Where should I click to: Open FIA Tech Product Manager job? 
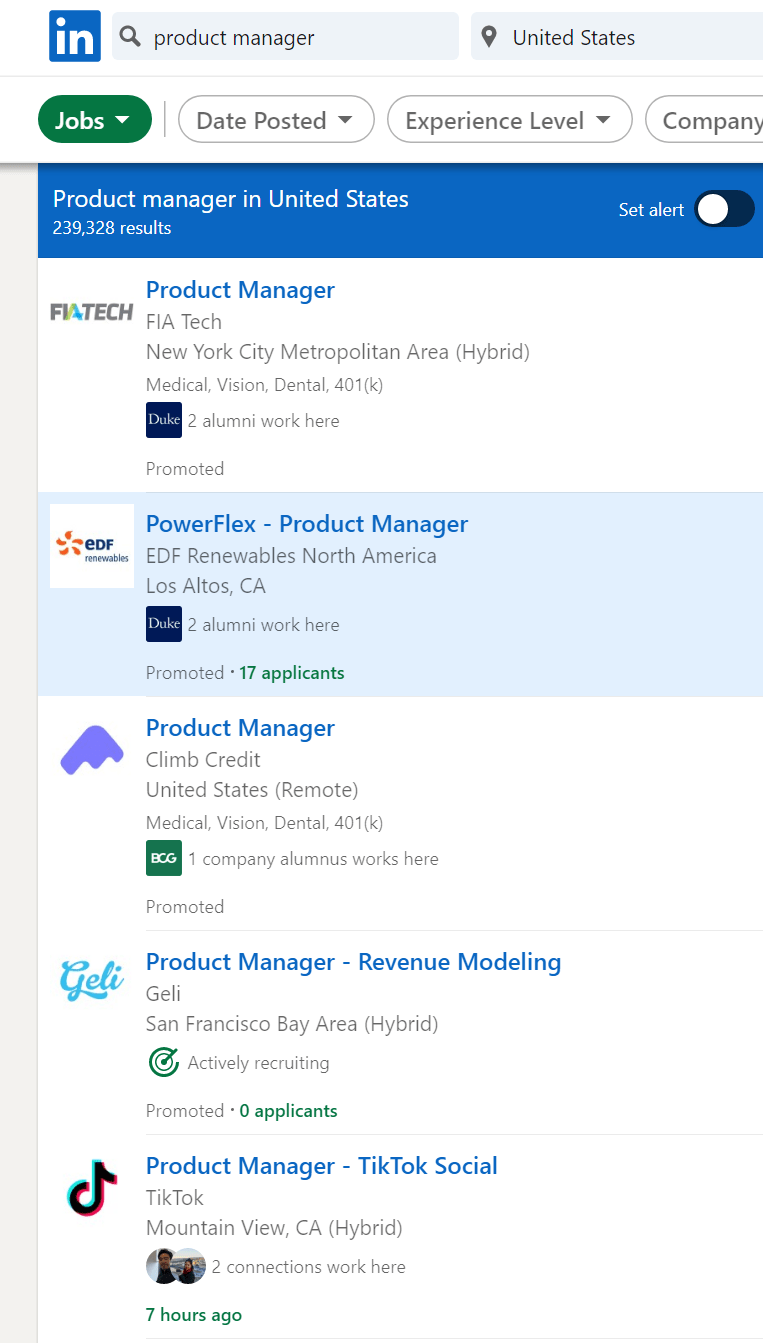pos(240,290)
